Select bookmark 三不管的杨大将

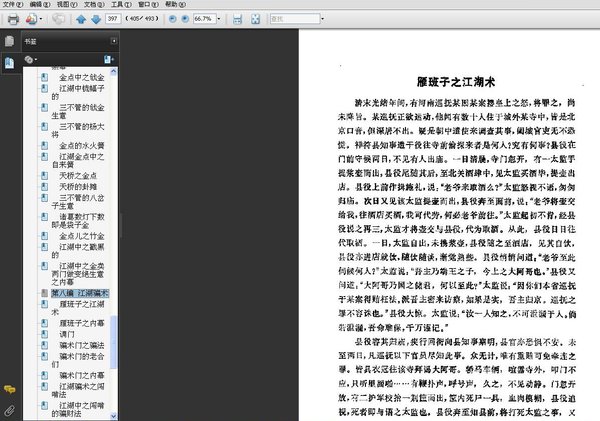coord(78,130)
